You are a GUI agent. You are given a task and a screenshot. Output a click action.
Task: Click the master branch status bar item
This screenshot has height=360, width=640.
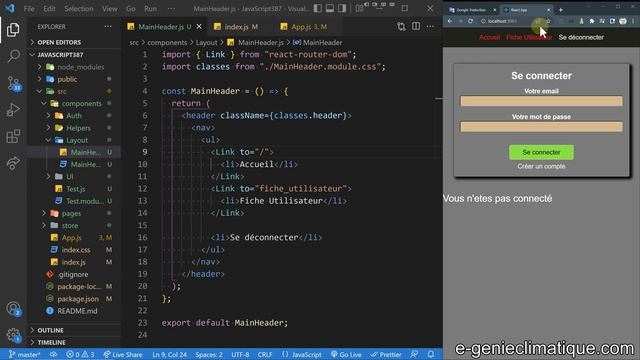coord(24,354)
